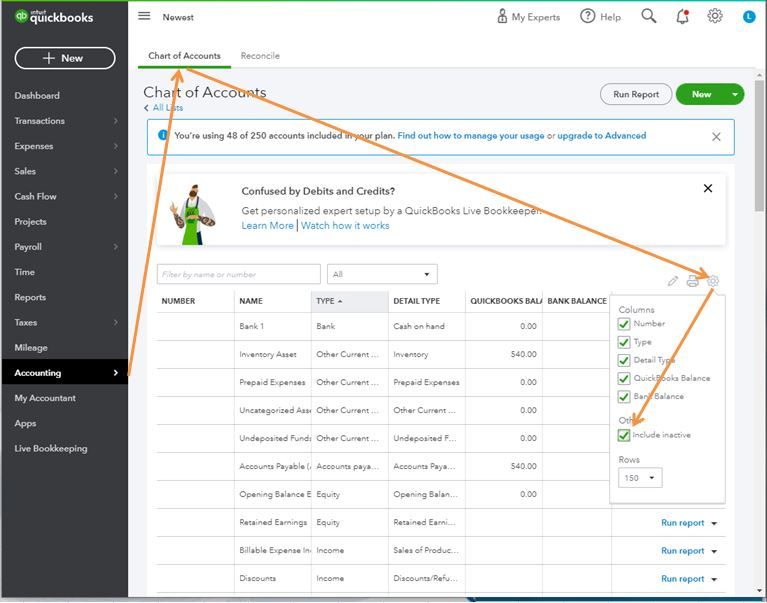Expand the Cash Flow sidebar submenu

pyautogui.click(x=115, y=196)
